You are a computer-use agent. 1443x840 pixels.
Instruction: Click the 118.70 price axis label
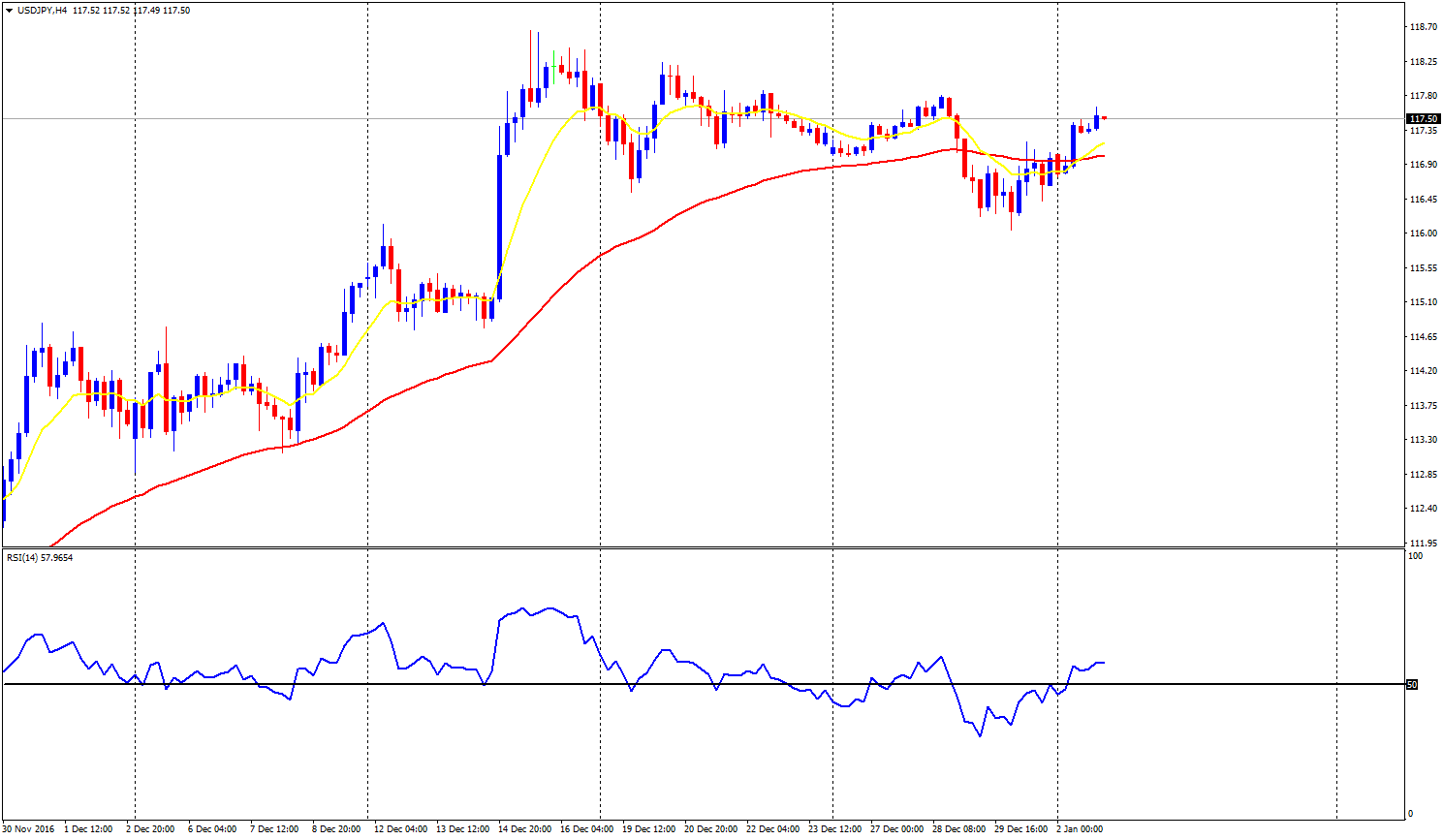1424,27
